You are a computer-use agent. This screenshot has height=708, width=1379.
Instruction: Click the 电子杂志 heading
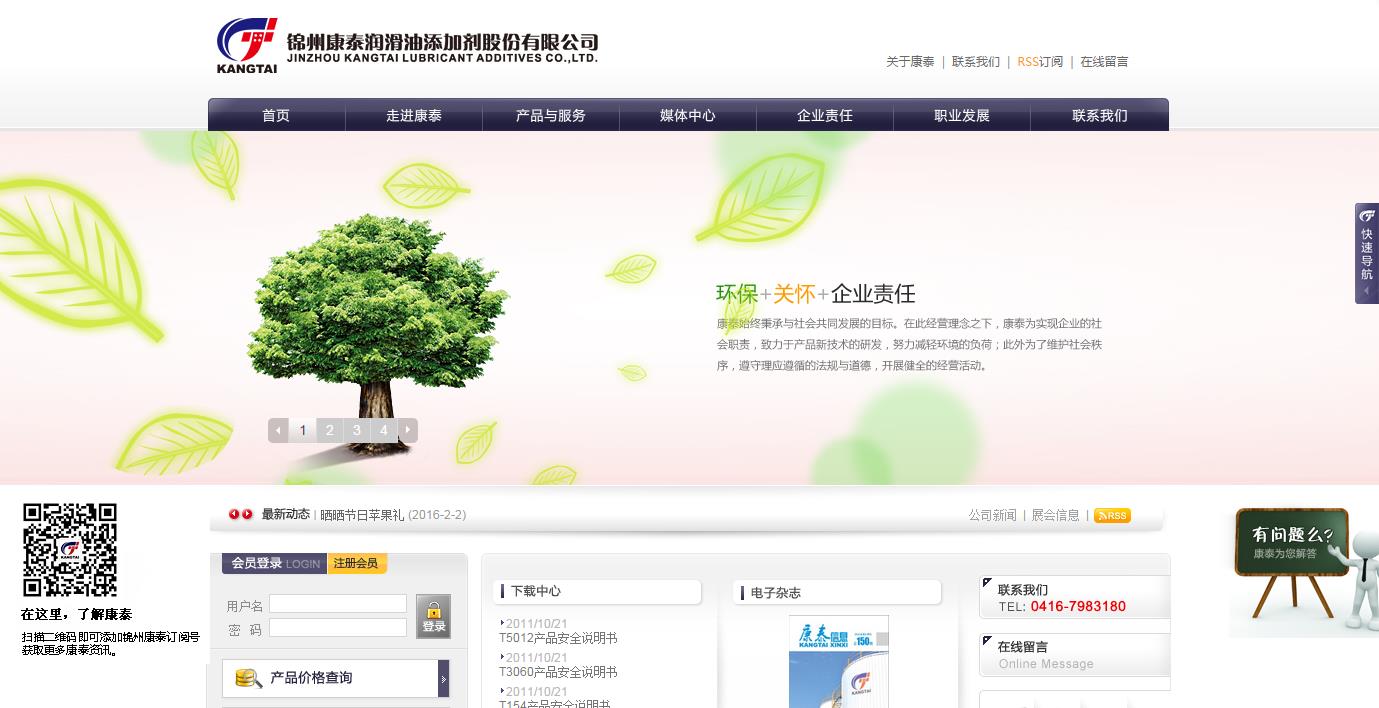click(776, 593)
